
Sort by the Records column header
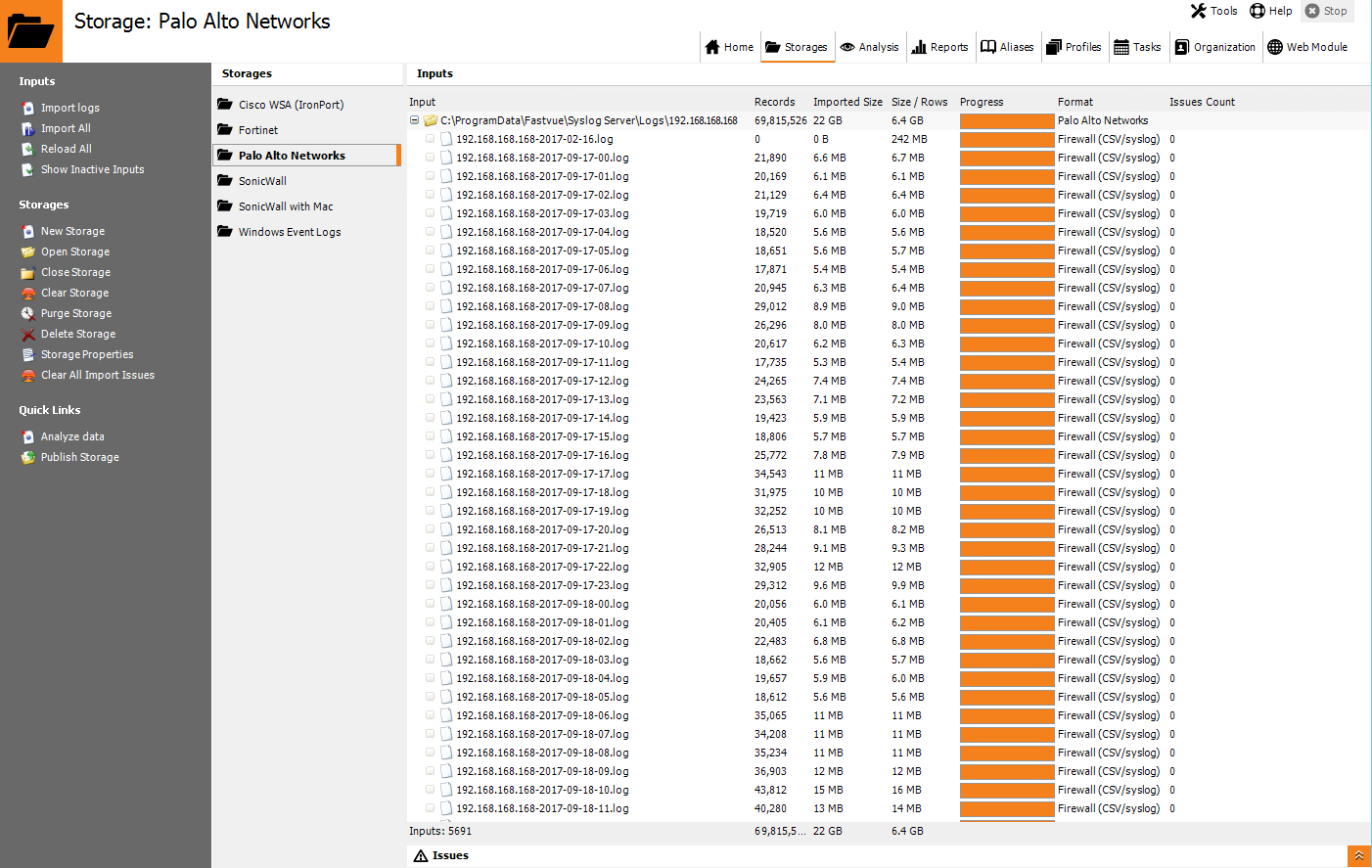[774, 102]
